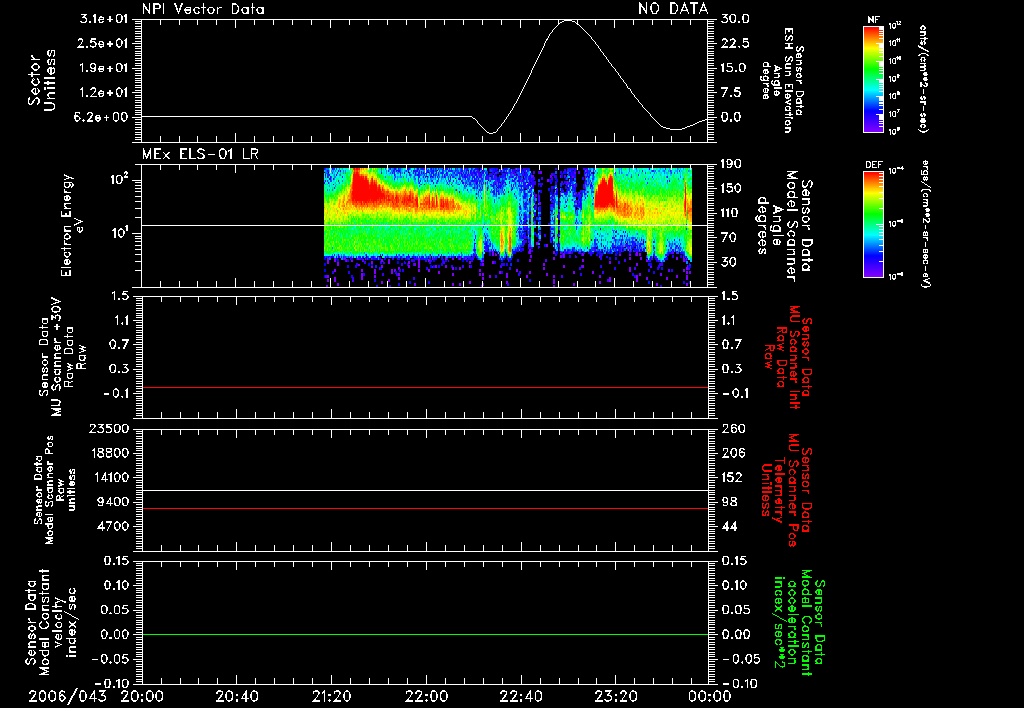Click the 206 telemetry tick label
Screen dimensions: 1024x708
(x=732, y=453)
